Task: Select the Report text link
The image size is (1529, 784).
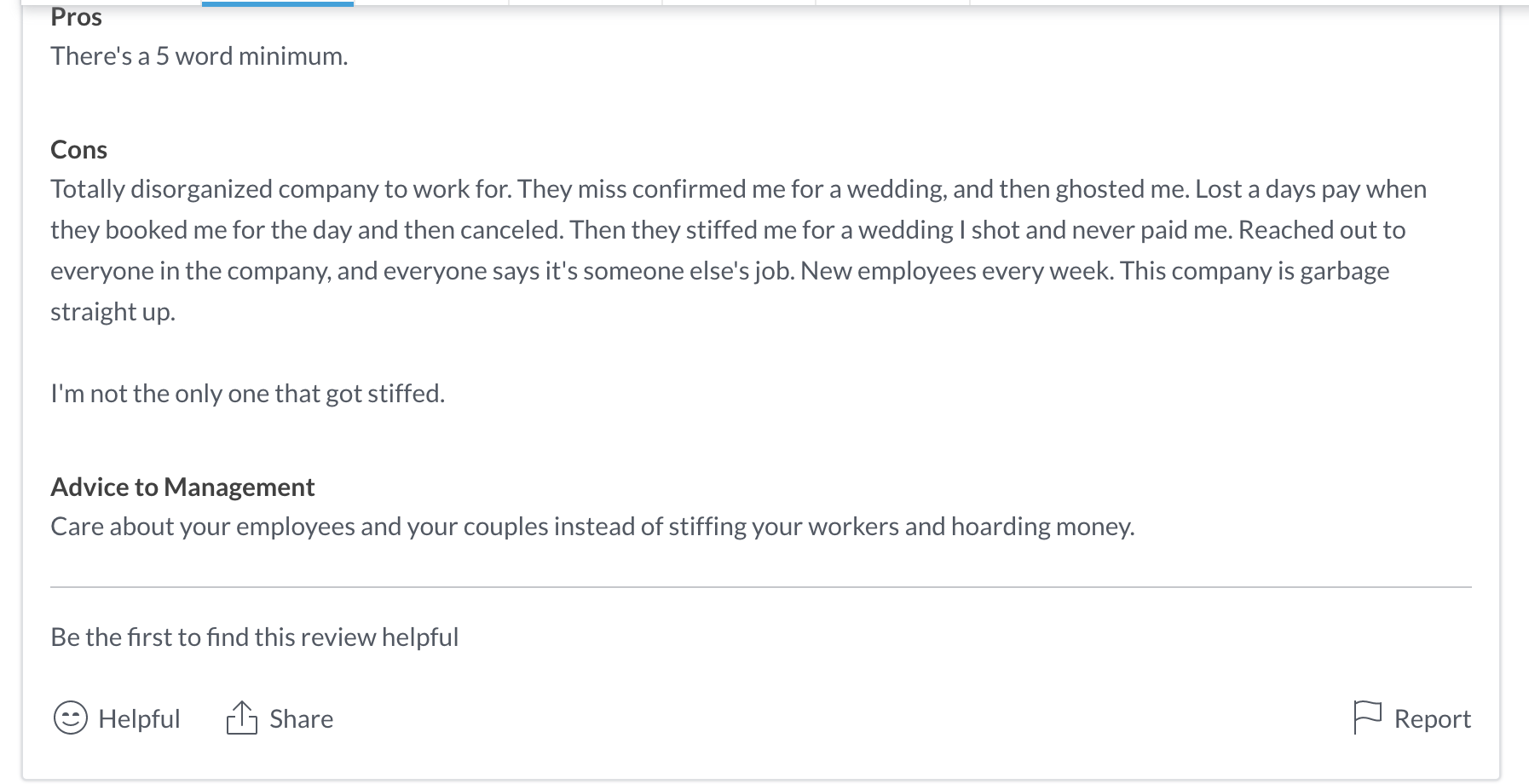Action: pyautogui.click(x=1433, y=719)
